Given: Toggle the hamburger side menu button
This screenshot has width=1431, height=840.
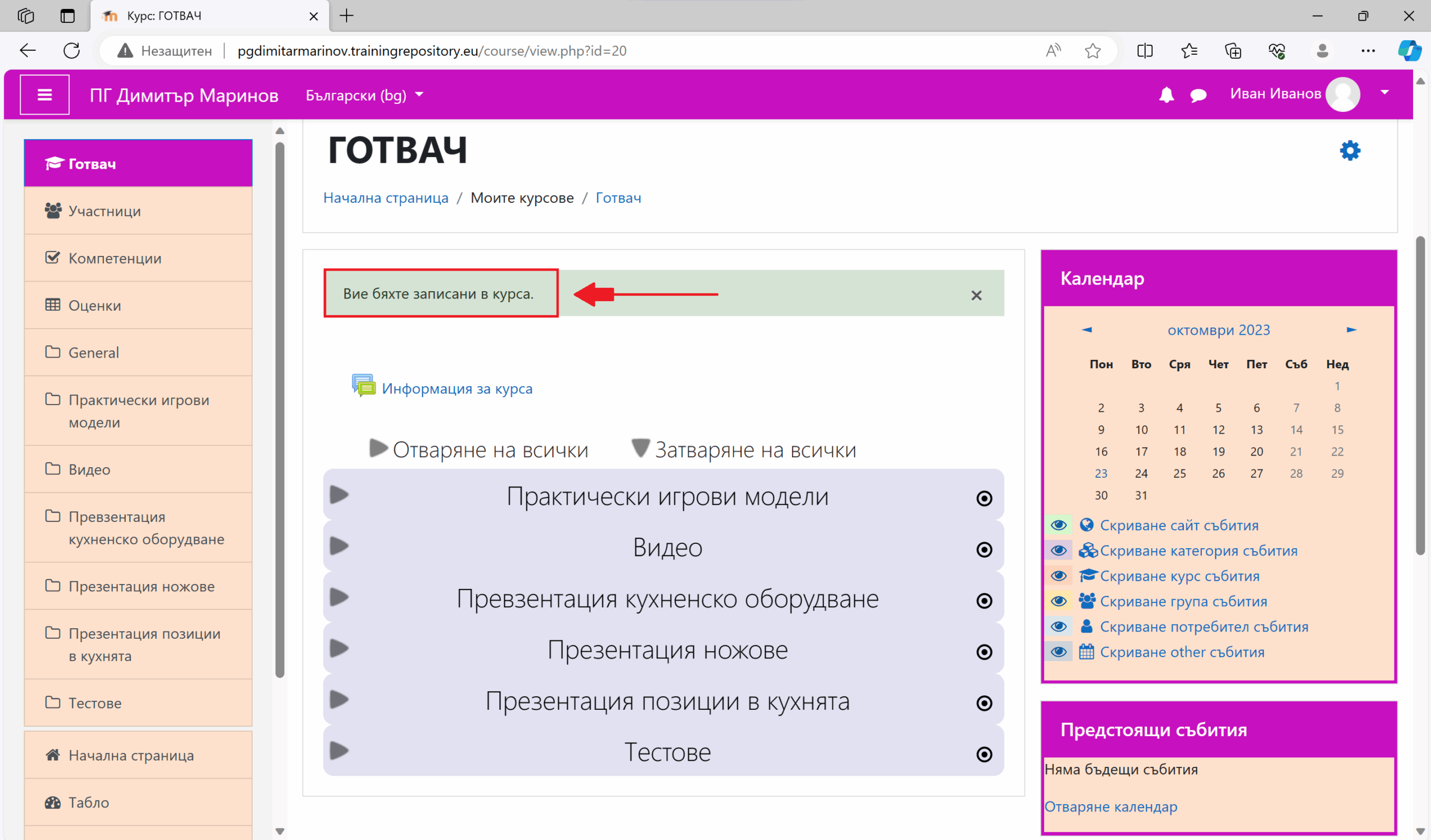Looking at the screenshot, I should point(45,95).
